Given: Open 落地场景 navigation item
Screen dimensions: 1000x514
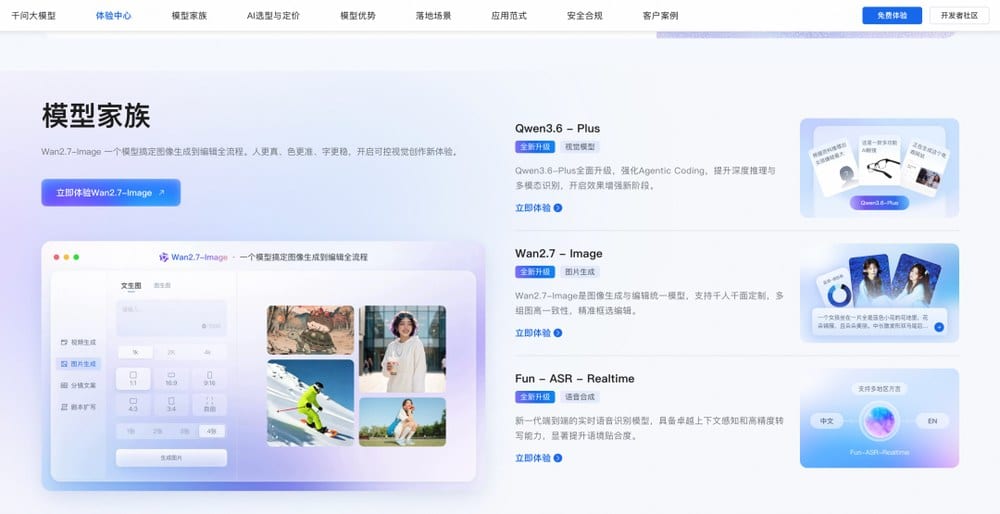Looking at the screenshot, I should coord(433,15).
